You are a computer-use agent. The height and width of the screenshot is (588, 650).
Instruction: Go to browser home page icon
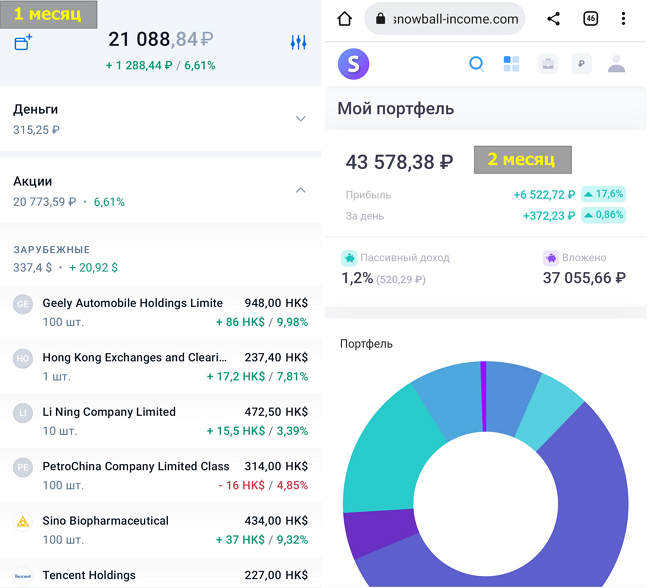344,19
